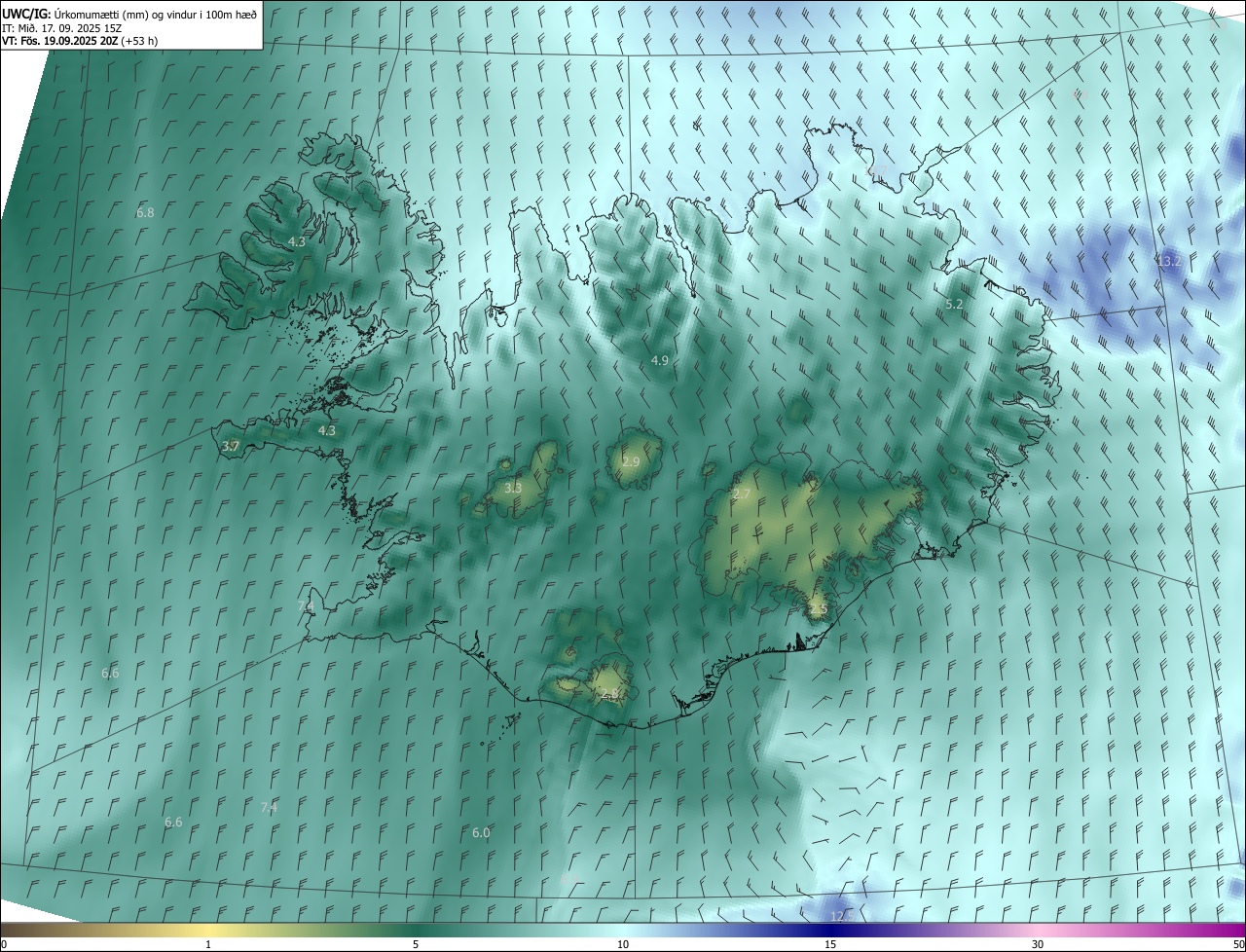This screenshot has height=952, width=1246.
Task: Click the 4.9 value on the map
Action: coord(659,361)
